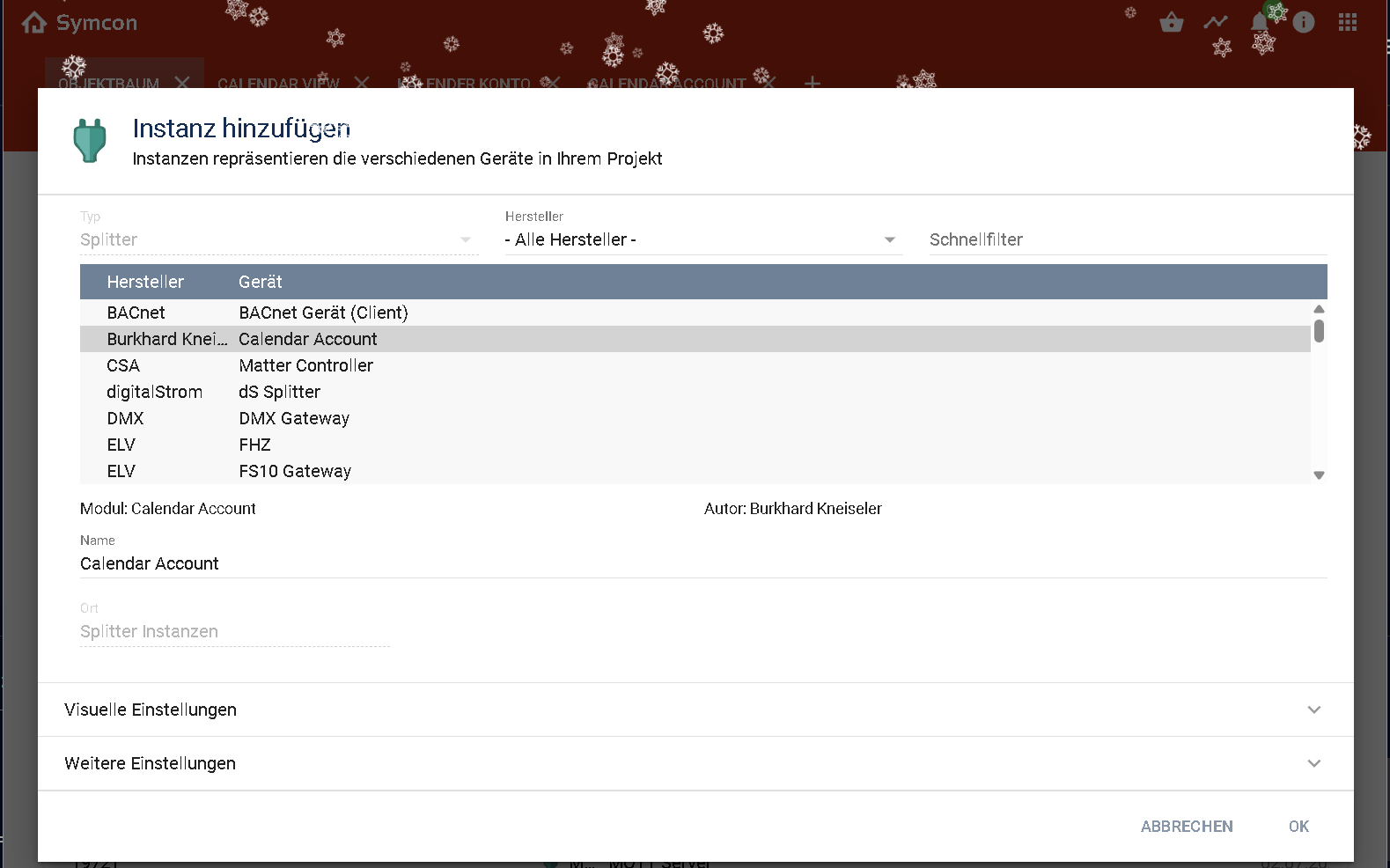Add a new tab with plus icon
1390x868 pixels.
coord(813,83)
